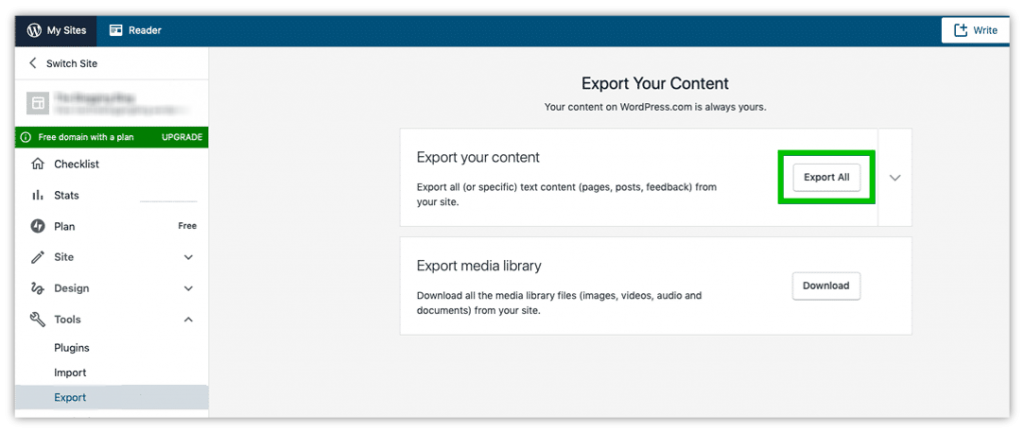
Task: Expand the Design menu chevron
Action: [x=188, y=288]
